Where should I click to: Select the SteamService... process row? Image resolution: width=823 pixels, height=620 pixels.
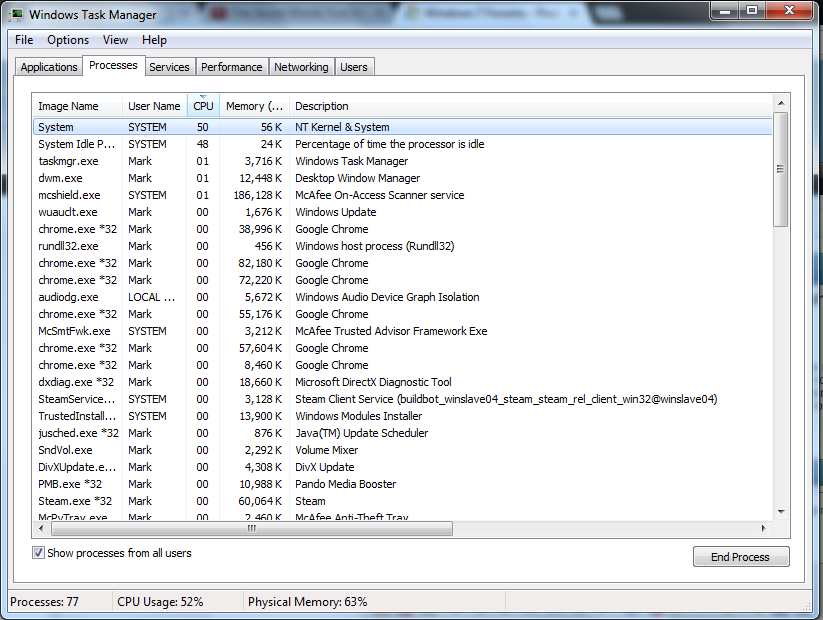click(403, 399)
